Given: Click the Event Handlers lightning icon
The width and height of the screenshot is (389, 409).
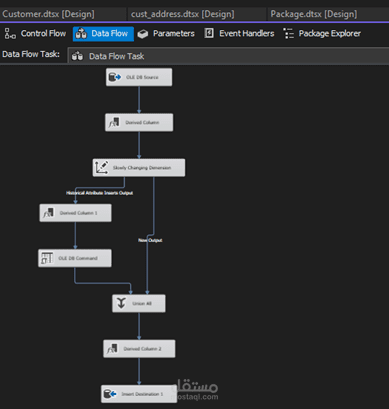Looking at the screenshot, I should [x=209, y=33].
